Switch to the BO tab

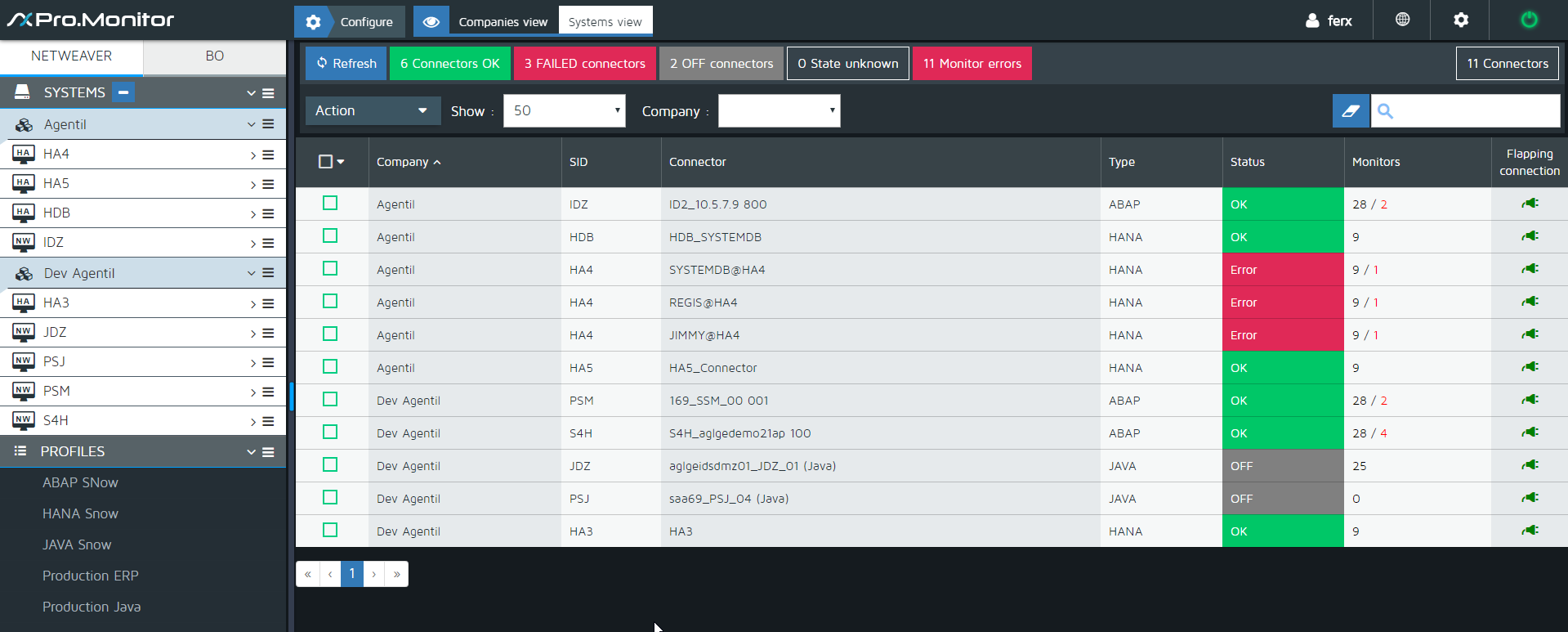point(214,56)
